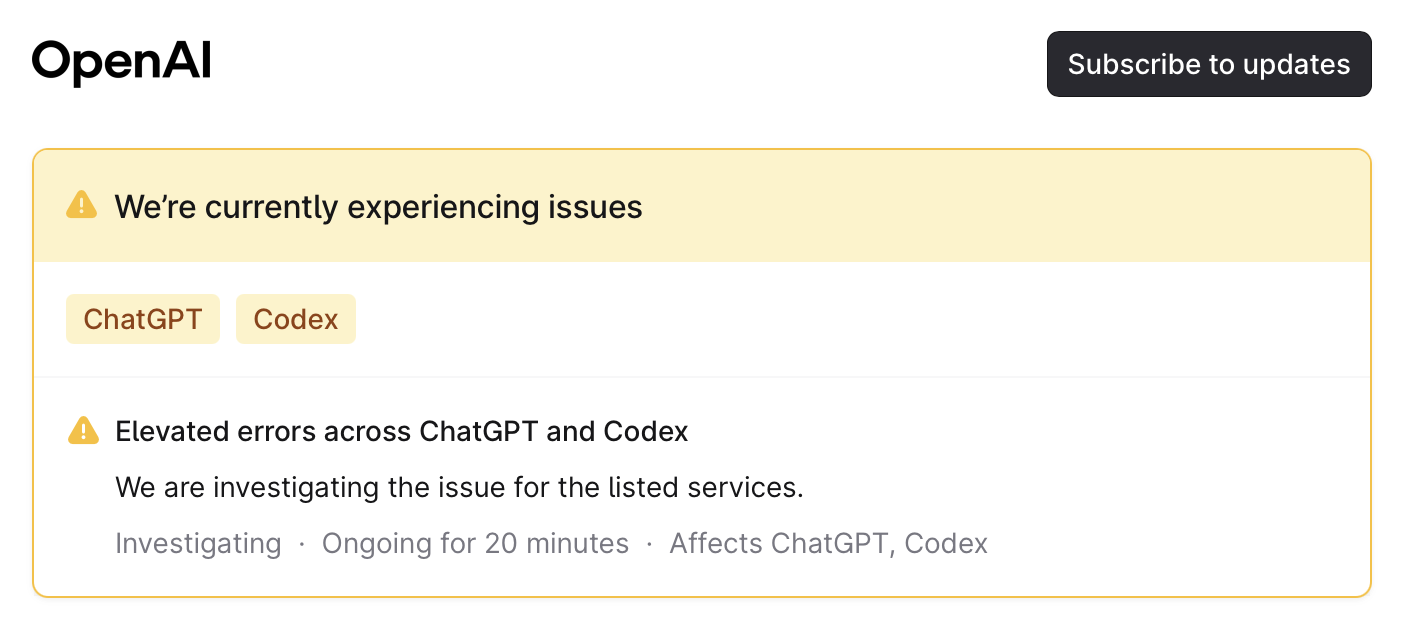1406x624 pixels.
Task: Click the warning triangle in the yellow banner
Action: 81,206
